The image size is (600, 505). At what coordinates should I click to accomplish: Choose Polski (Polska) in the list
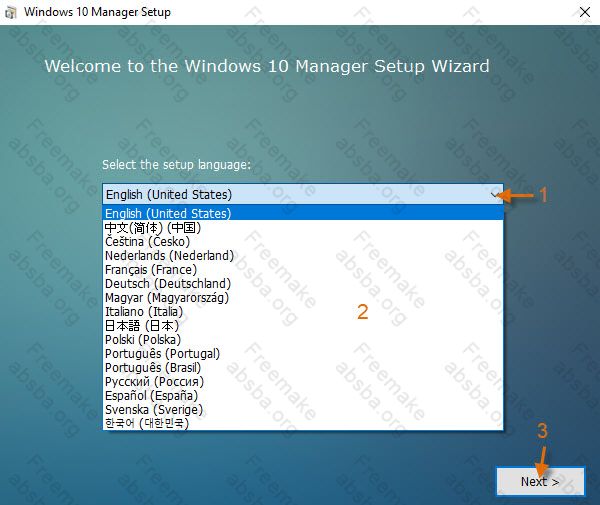(x=303, y=340)
